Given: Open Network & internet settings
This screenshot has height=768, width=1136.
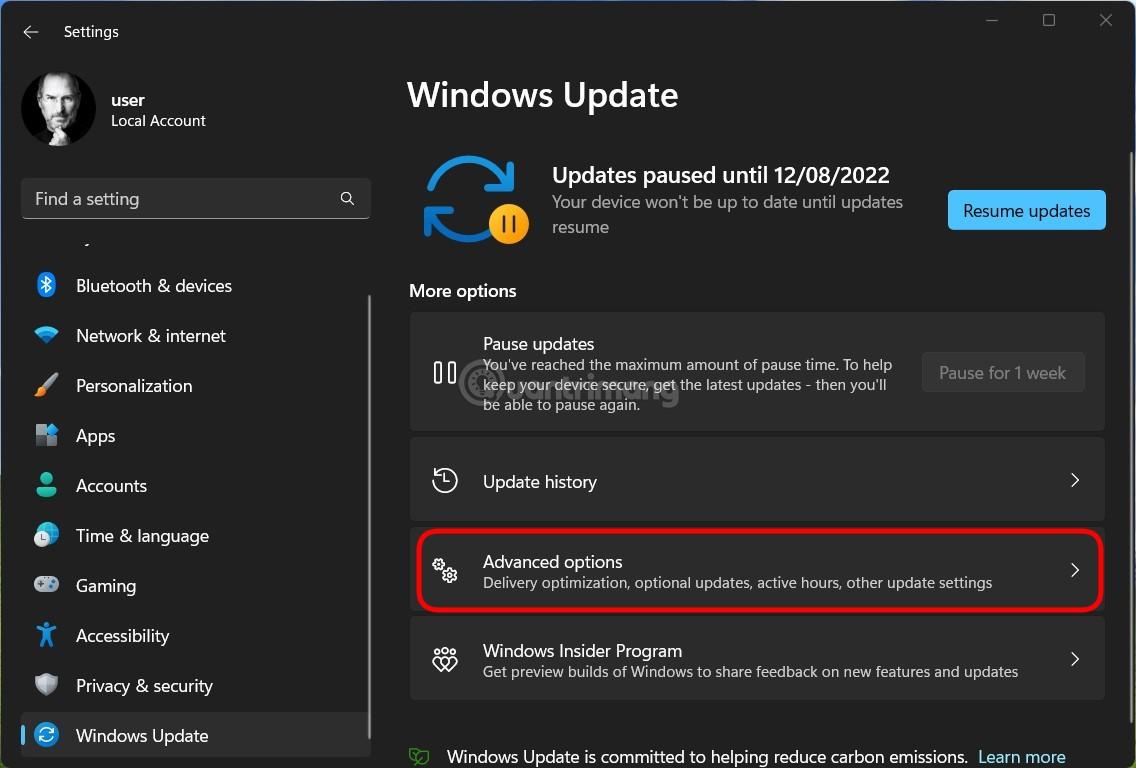Looking at the screenshot, I should pos(196,335).
